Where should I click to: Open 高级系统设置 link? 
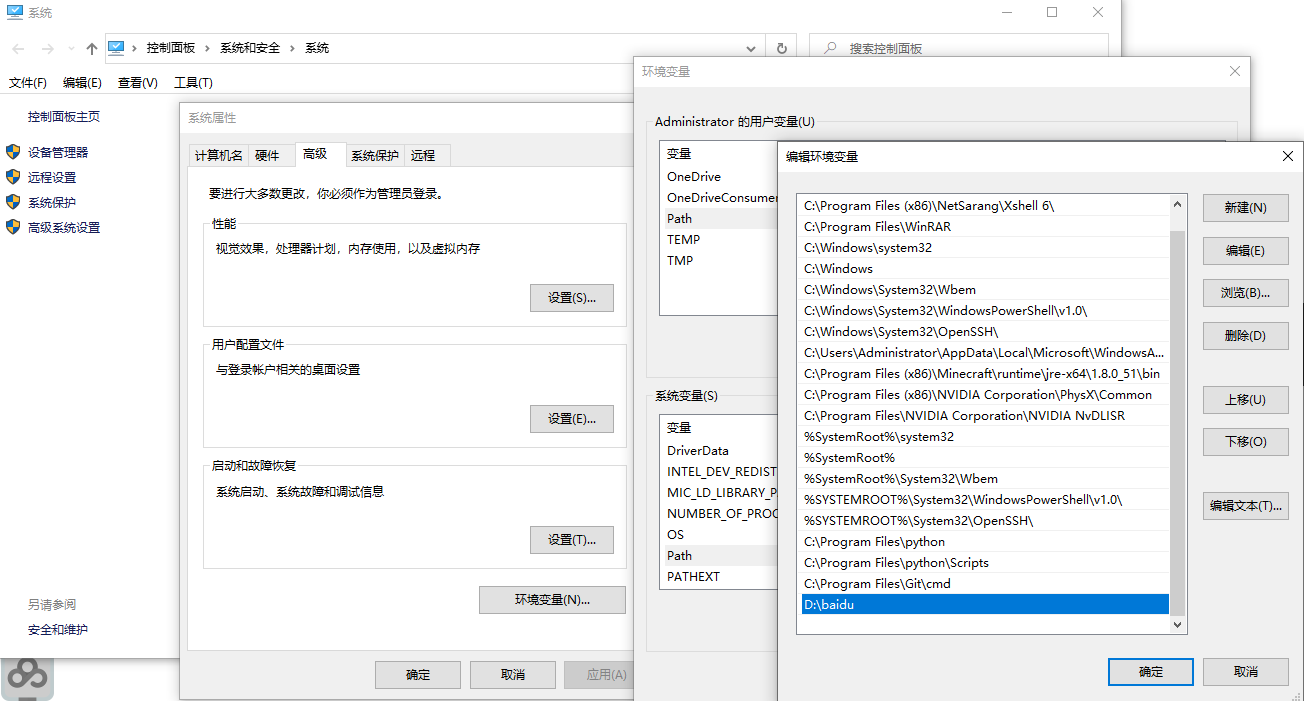click(x=64, y=227)
